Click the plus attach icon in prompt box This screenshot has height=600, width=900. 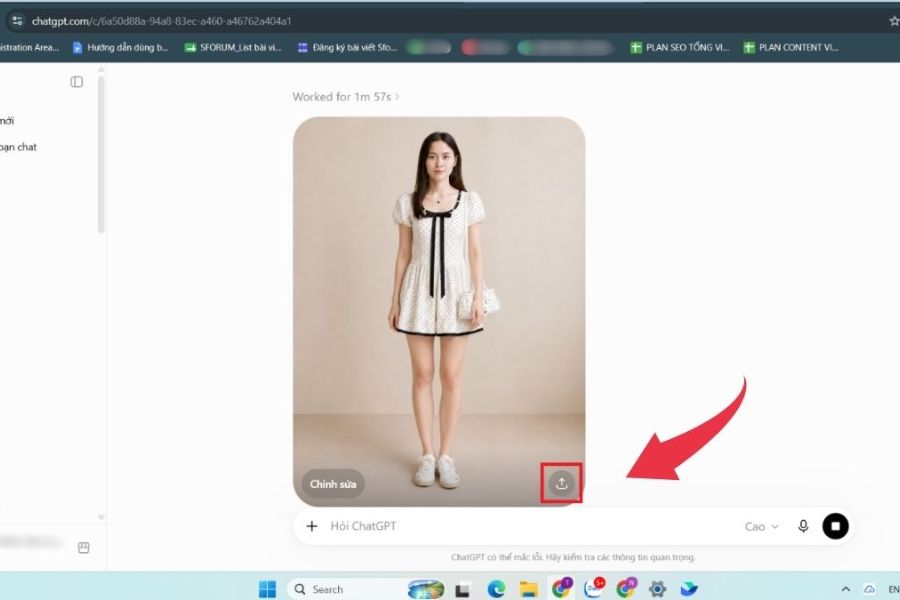(312, 526)
